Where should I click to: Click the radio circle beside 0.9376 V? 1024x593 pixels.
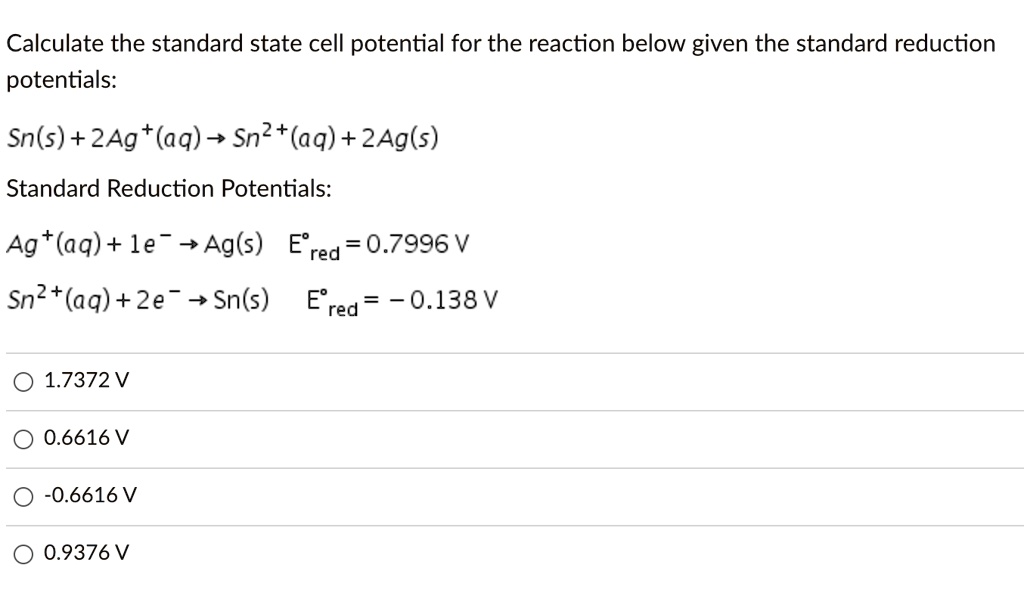click(21, 551)
